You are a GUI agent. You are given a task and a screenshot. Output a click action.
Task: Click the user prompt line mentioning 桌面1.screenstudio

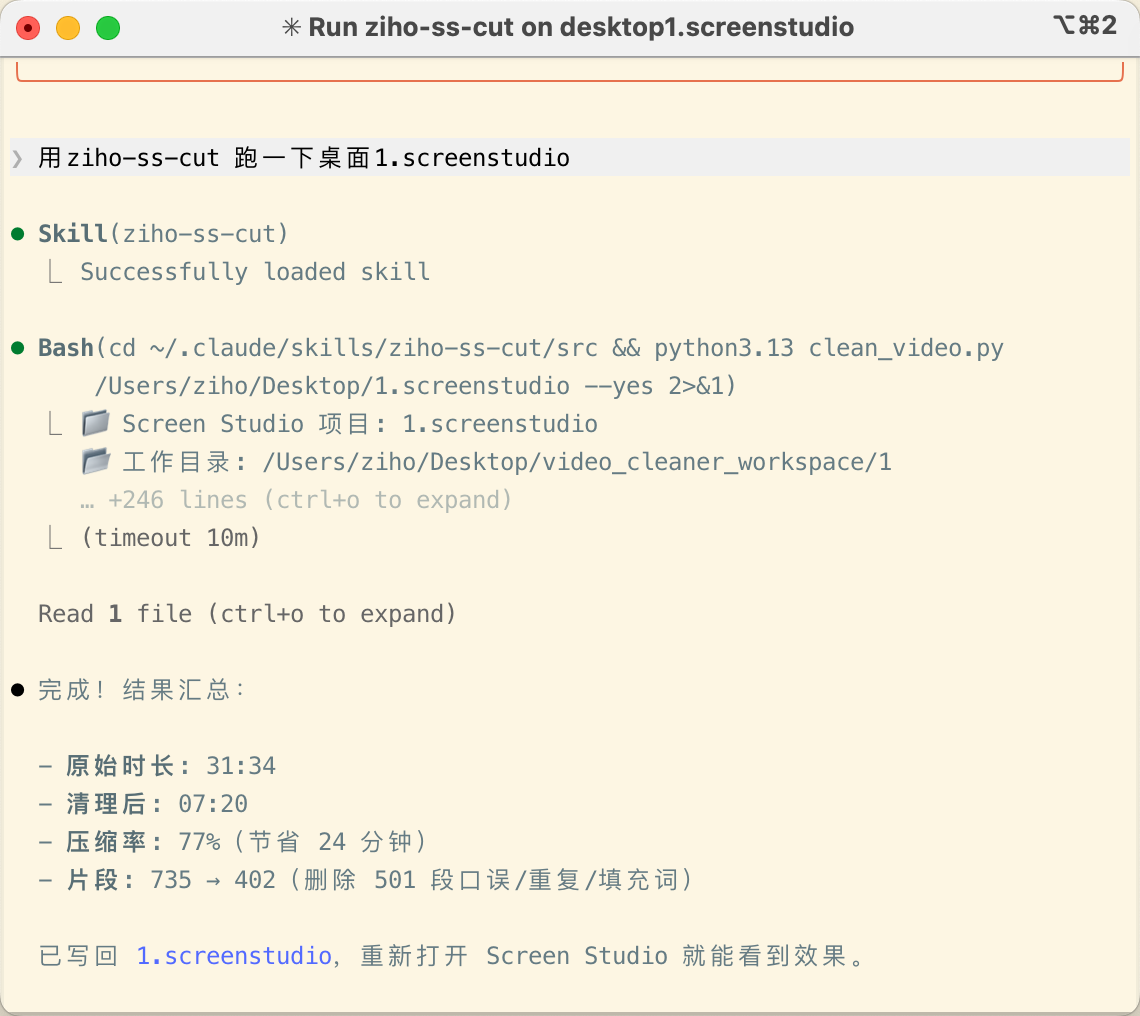coord(304,158)
